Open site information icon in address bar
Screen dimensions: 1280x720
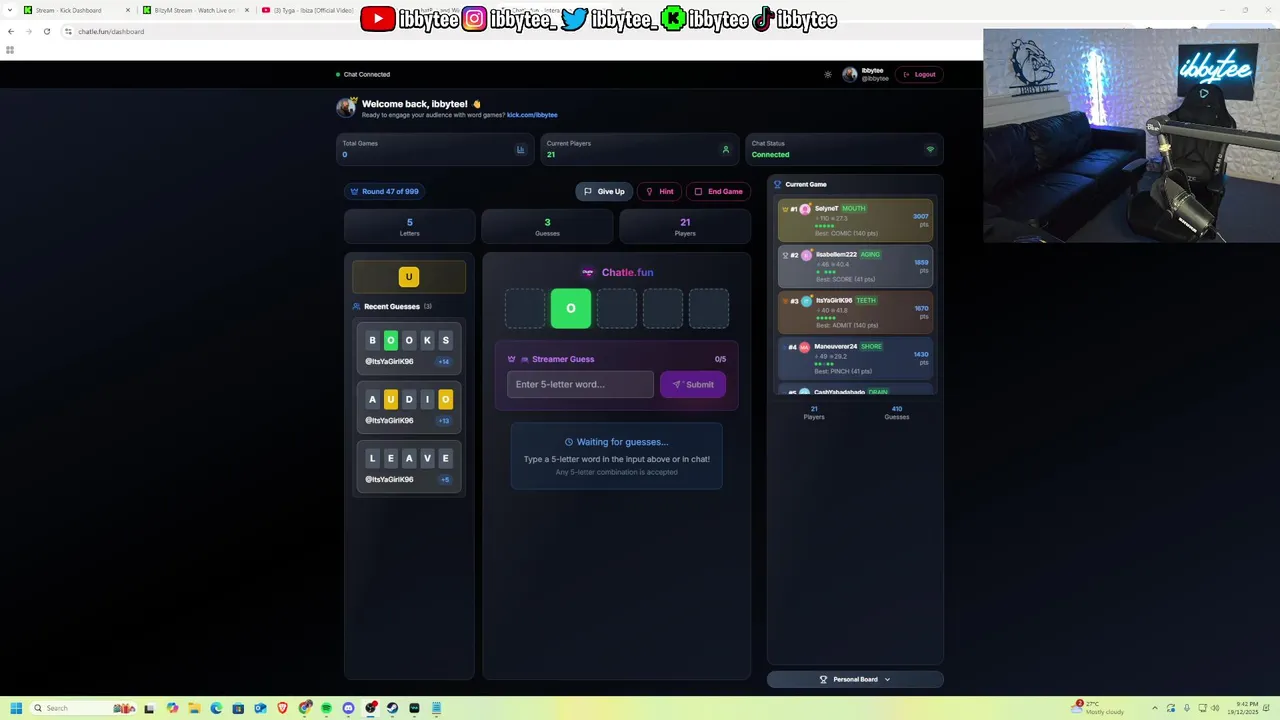point(68,31)
